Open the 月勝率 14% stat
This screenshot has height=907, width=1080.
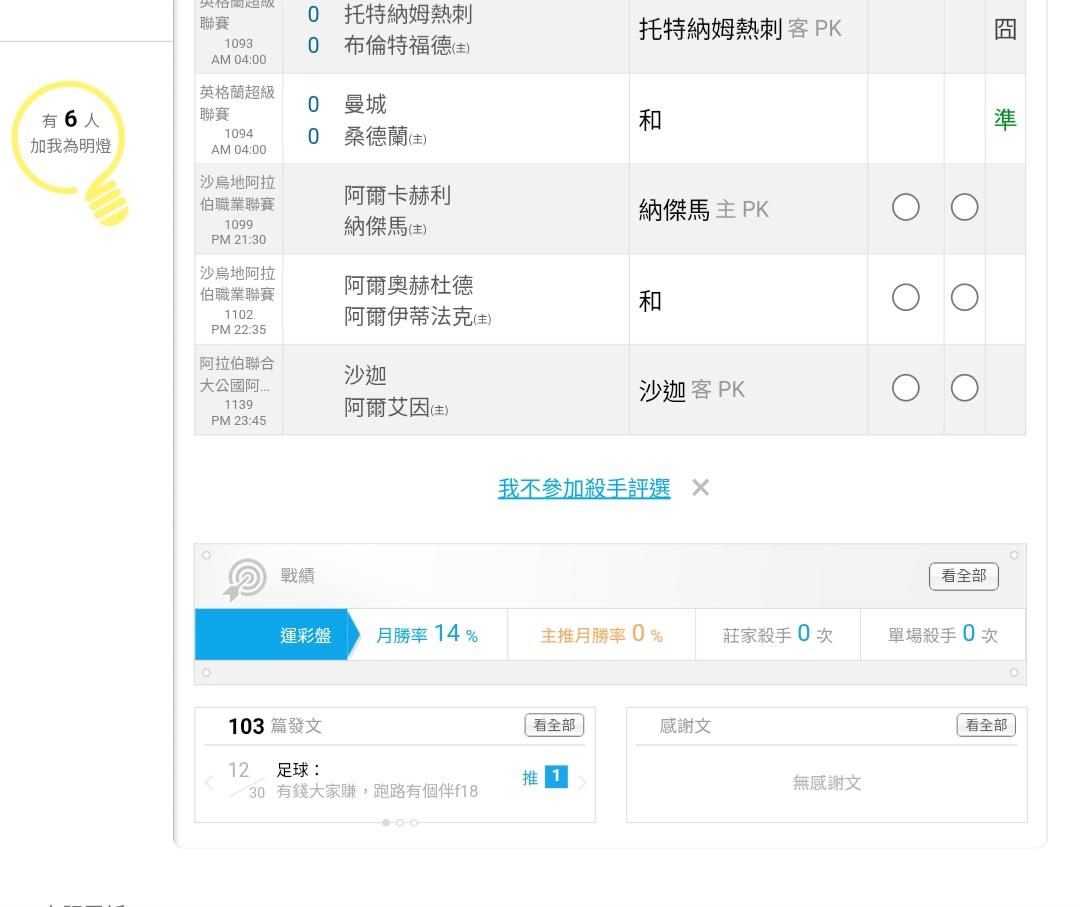point(427,635)
